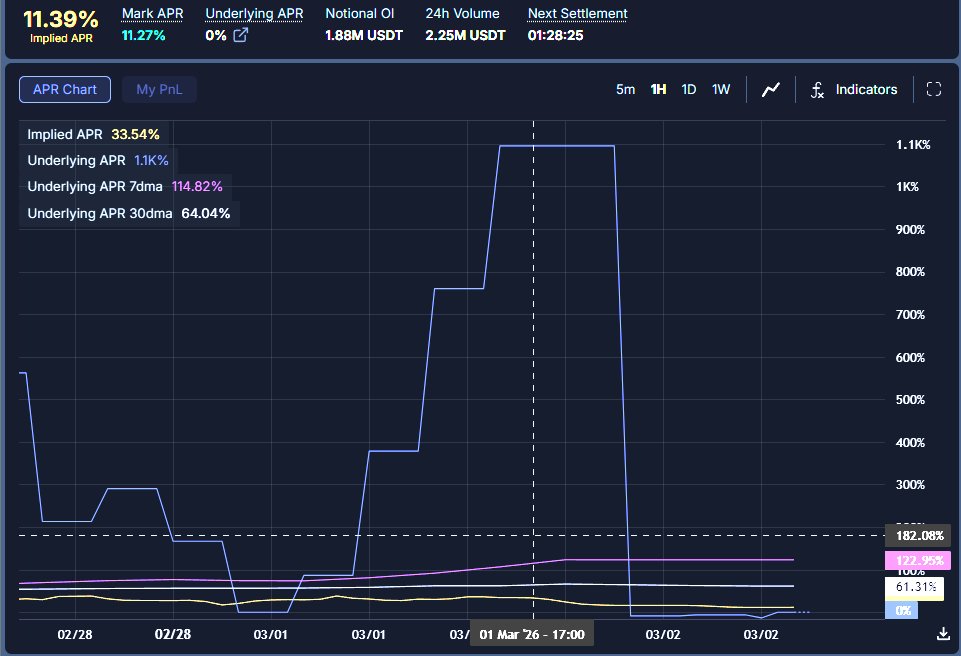961x656 pixels.
Task: Click the Implied APR legend entry
Action: [93, 134]
